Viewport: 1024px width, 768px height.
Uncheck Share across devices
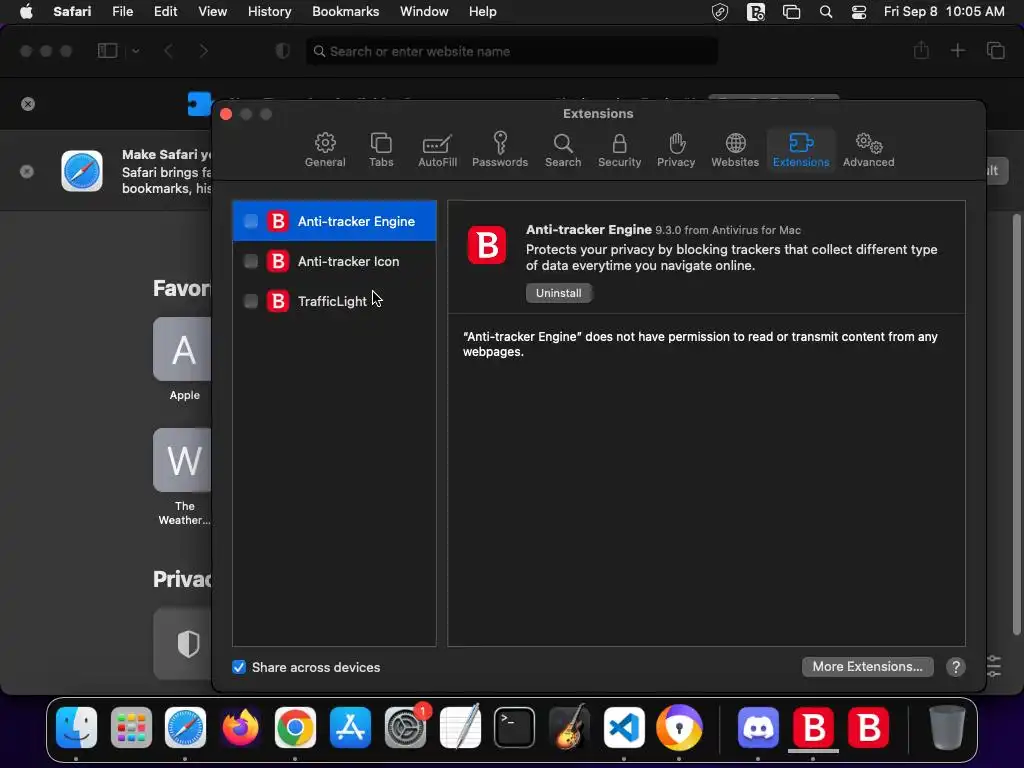[239, 667]
